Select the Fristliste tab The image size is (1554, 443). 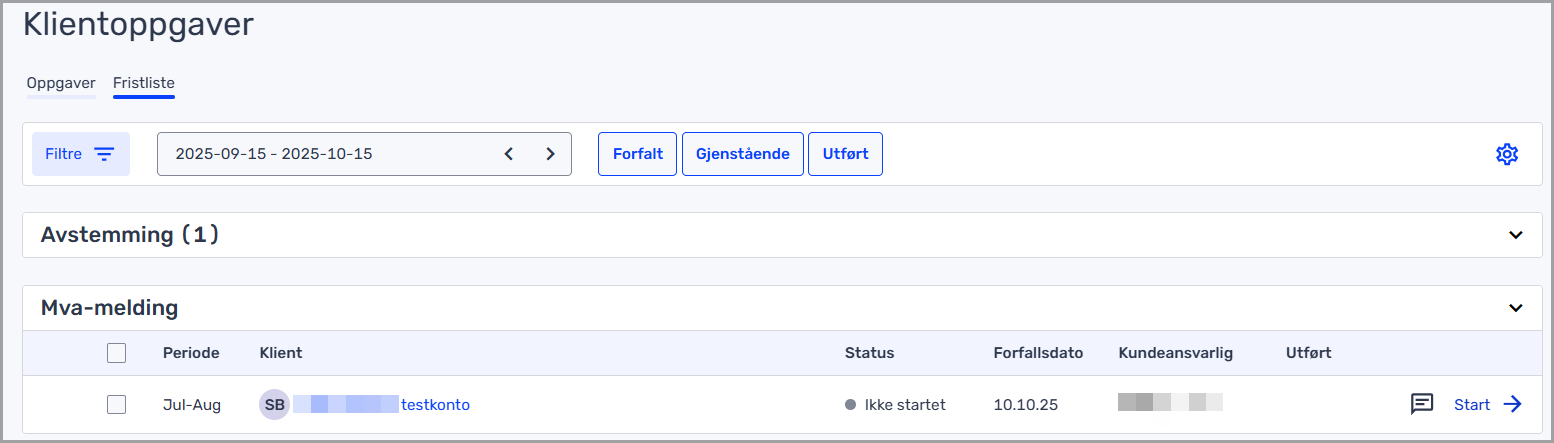[x=144, y=83]
